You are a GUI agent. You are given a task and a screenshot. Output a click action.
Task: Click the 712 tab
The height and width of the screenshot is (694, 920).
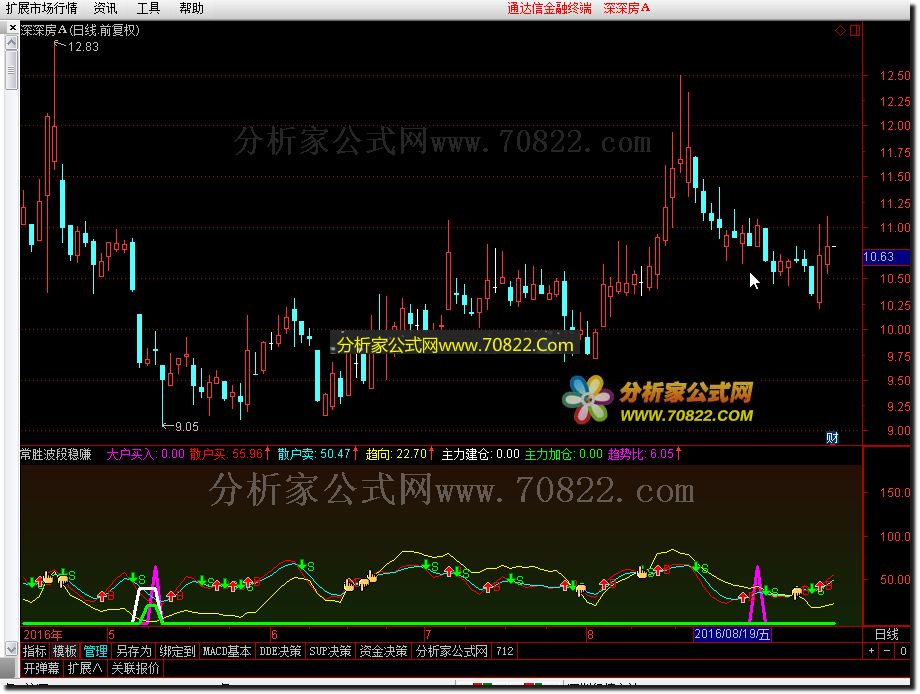point(505,651)
